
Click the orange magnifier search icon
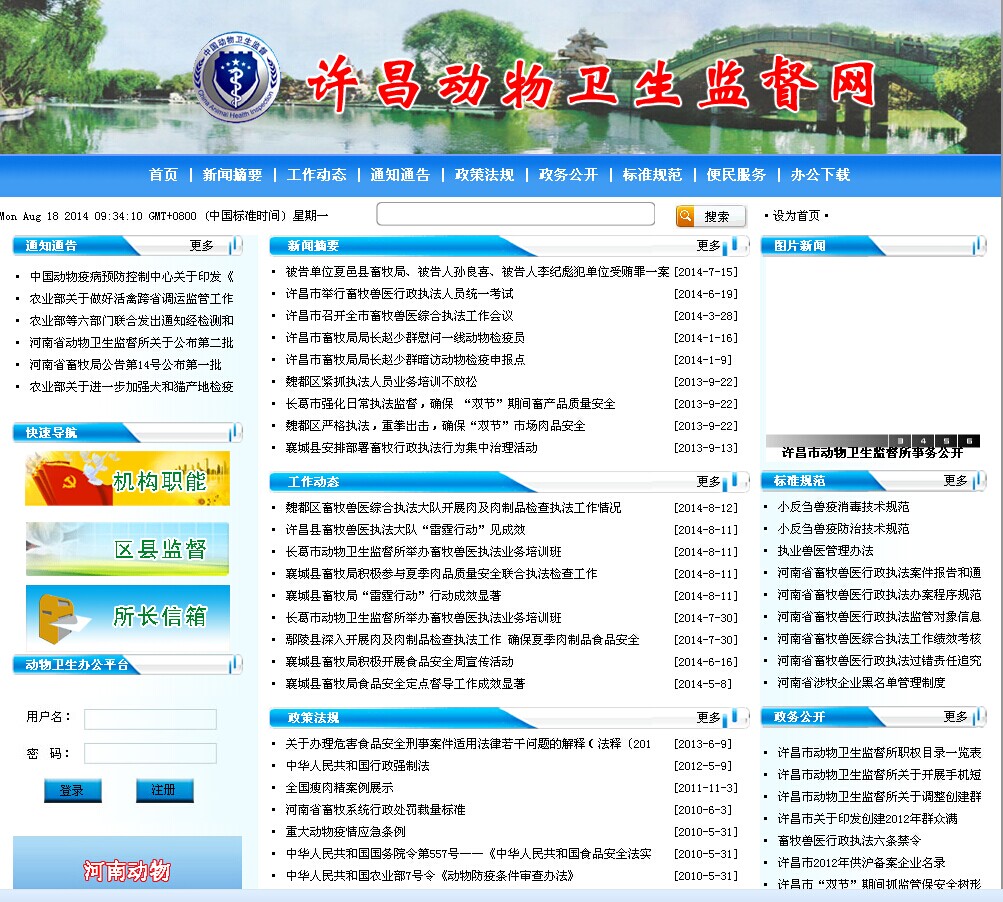tap(685, 216)
